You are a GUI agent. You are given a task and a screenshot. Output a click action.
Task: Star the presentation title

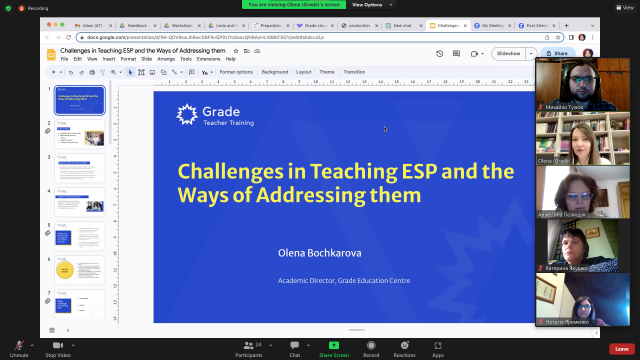click(236, 51)
